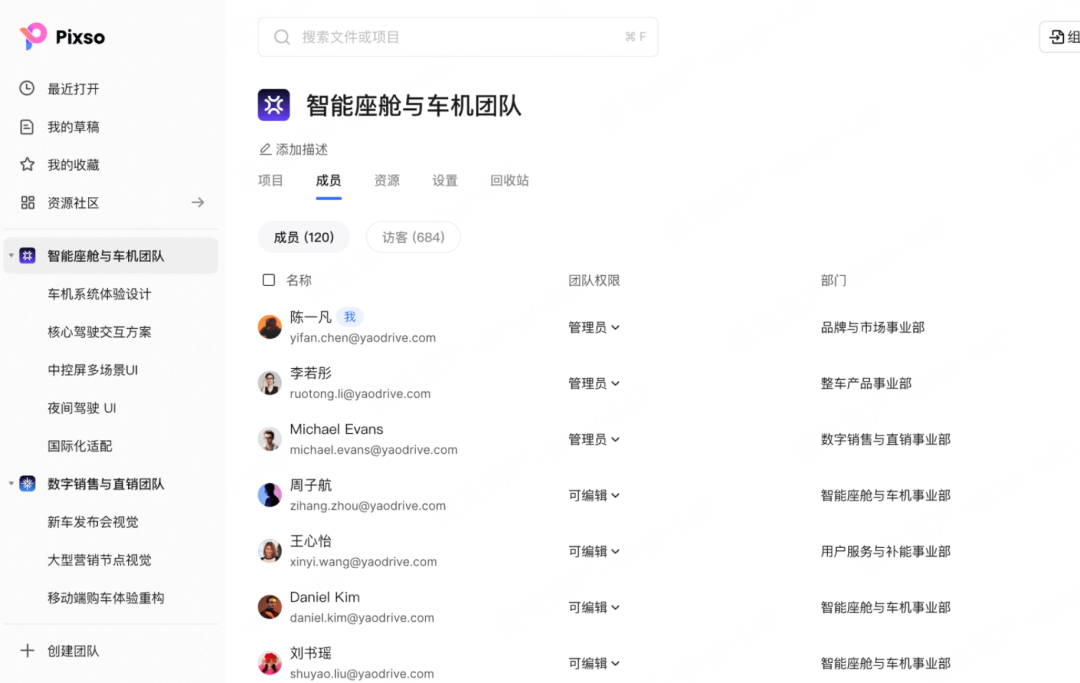Click 刘书瑶 avatar
Viewport: 1080px width, 683px height.
pyautogui.click(x=269, y=663)
